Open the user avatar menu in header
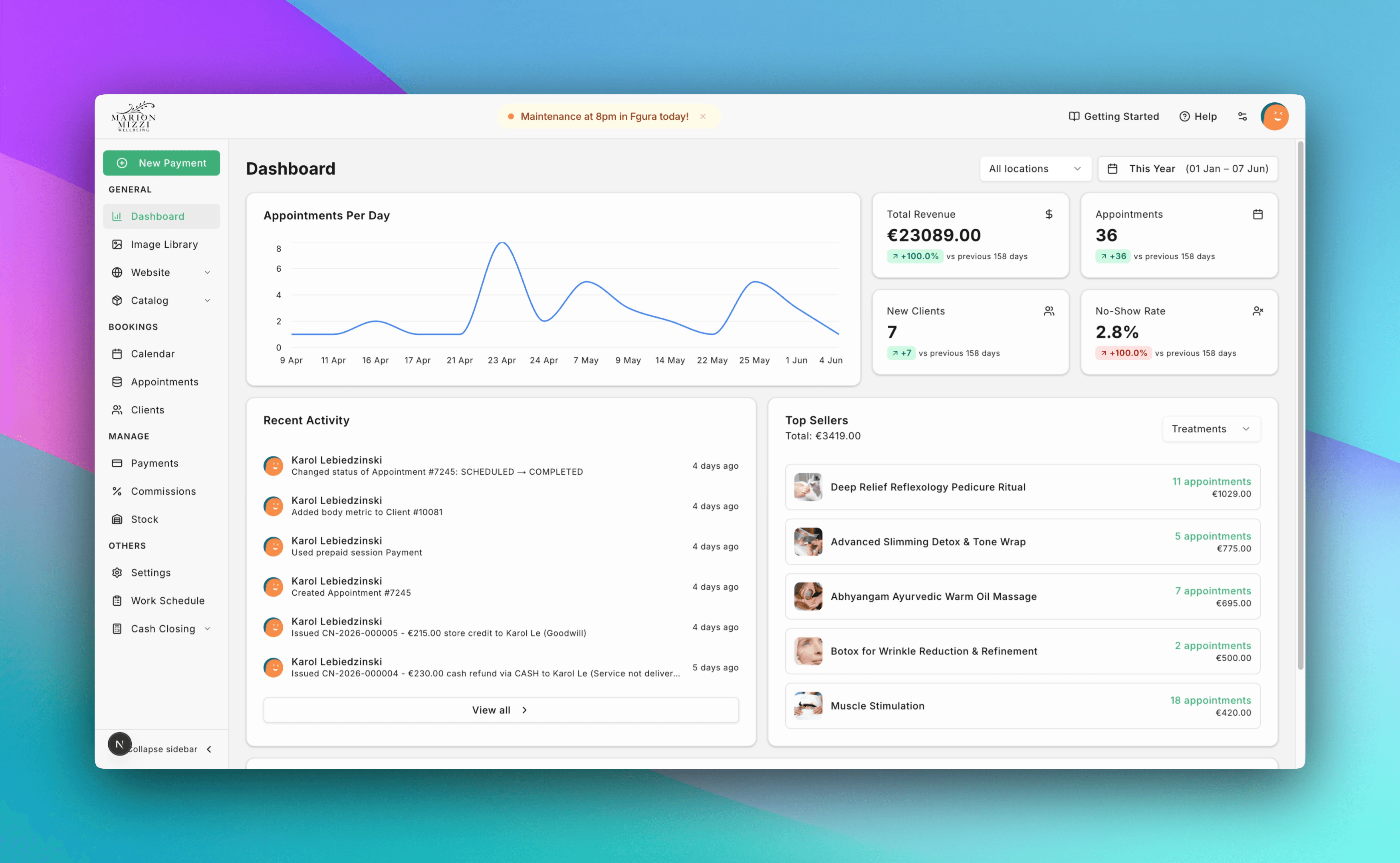Image resolution: width=1400 pixels, height=863 pixels. (x=1275, y=116)
